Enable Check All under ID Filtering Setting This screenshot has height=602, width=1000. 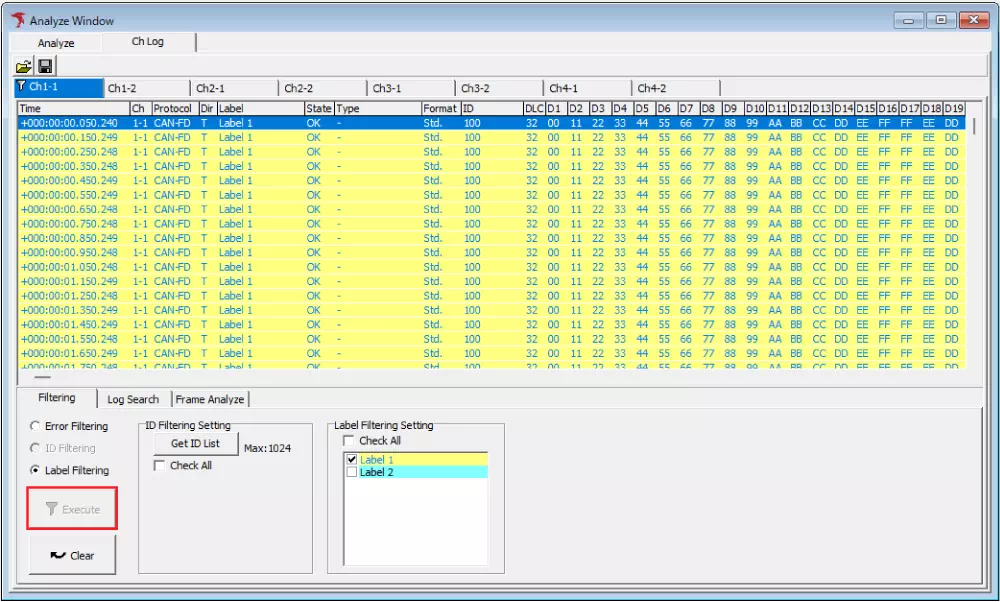160,465
